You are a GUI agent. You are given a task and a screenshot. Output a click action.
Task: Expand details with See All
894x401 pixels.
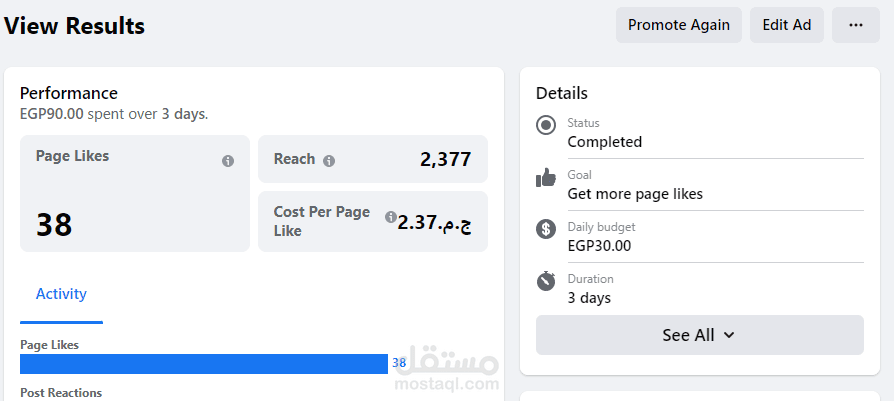[x=700, y=335]
